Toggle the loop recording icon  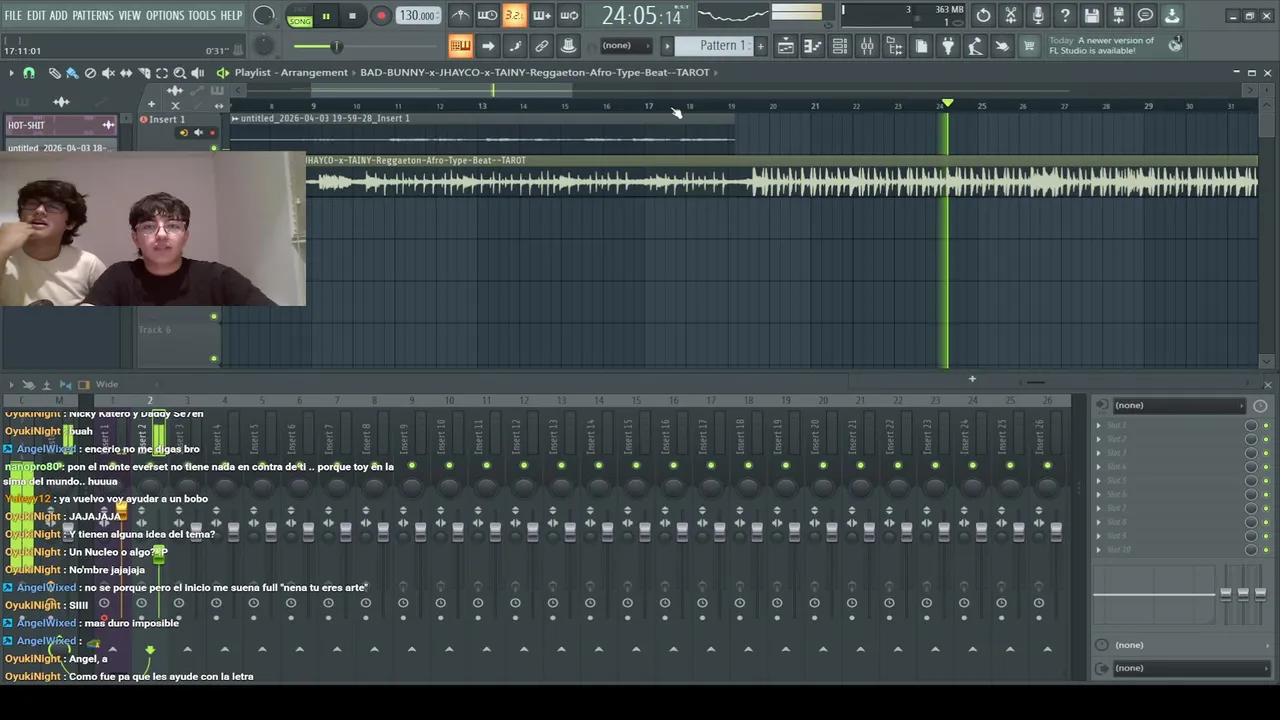click(x=568, y=15)
